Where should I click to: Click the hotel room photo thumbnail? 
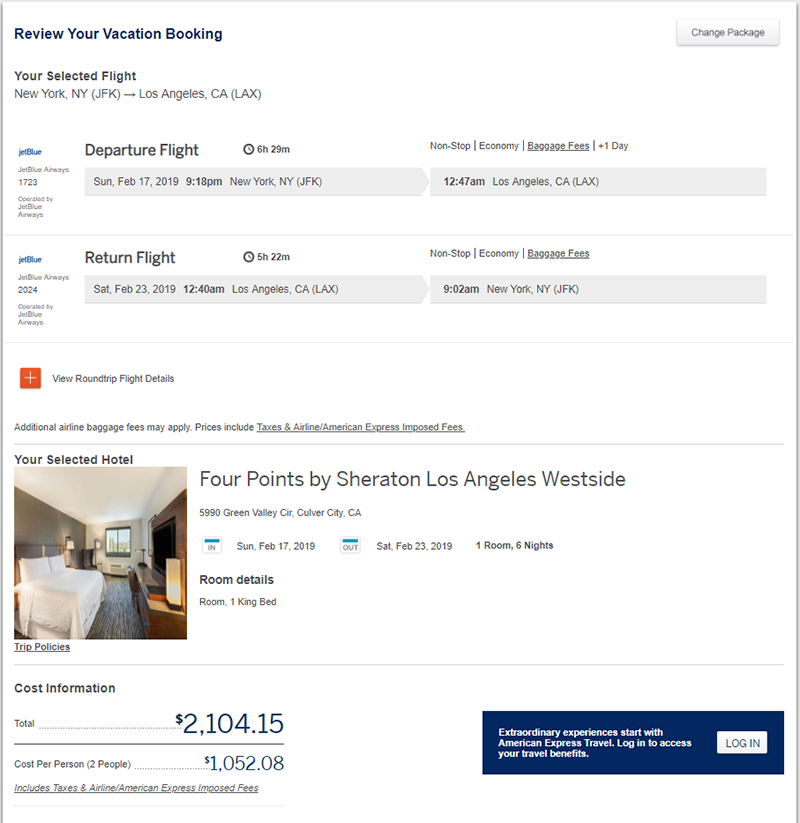100,553
